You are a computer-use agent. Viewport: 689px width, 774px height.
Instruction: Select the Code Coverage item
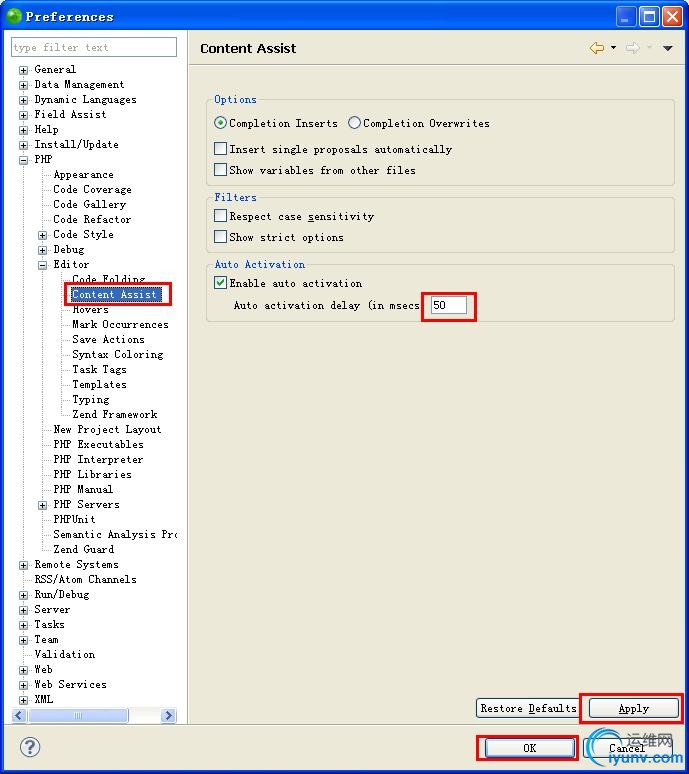[92, 189]
